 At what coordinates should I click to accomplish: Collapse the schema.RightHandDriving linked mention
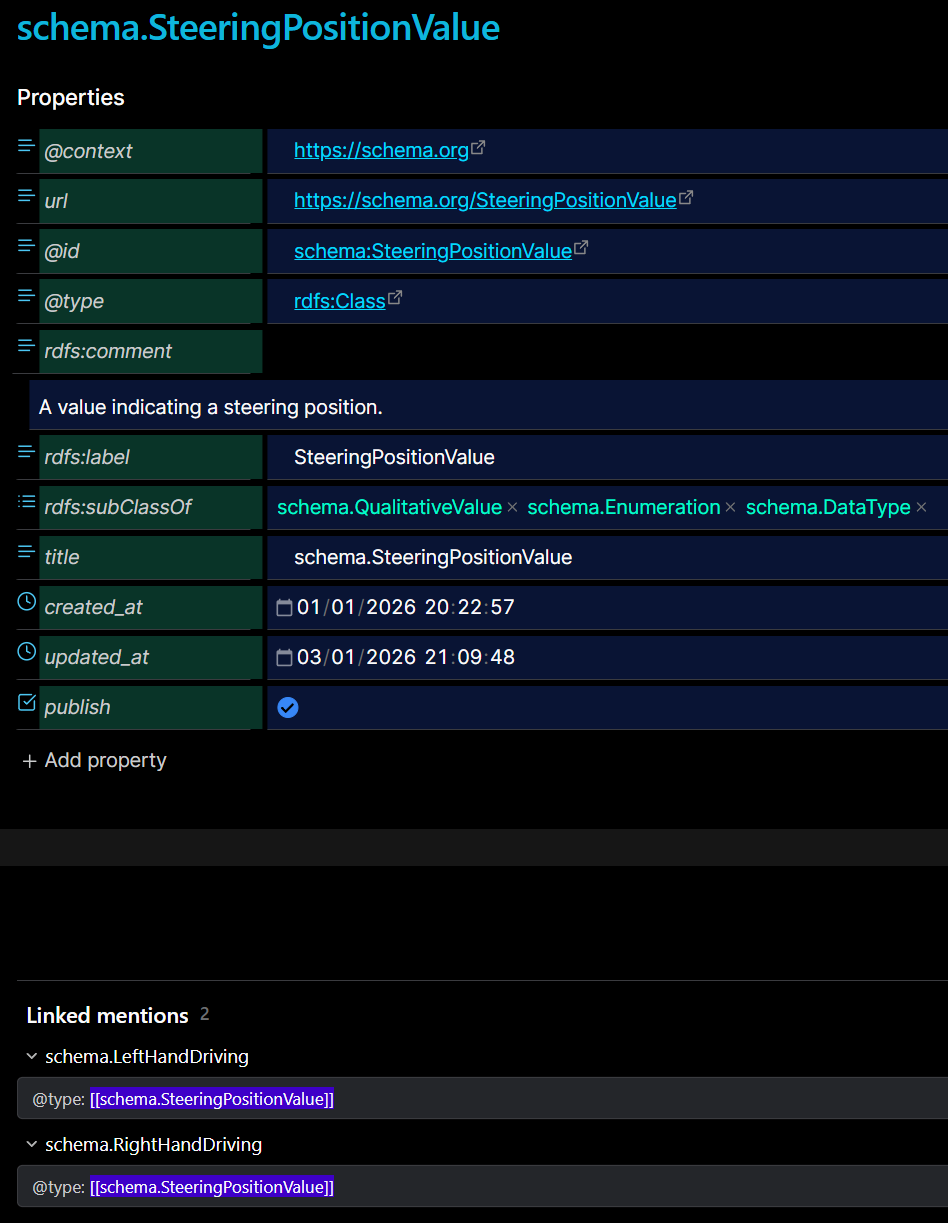coord(33,1145)
